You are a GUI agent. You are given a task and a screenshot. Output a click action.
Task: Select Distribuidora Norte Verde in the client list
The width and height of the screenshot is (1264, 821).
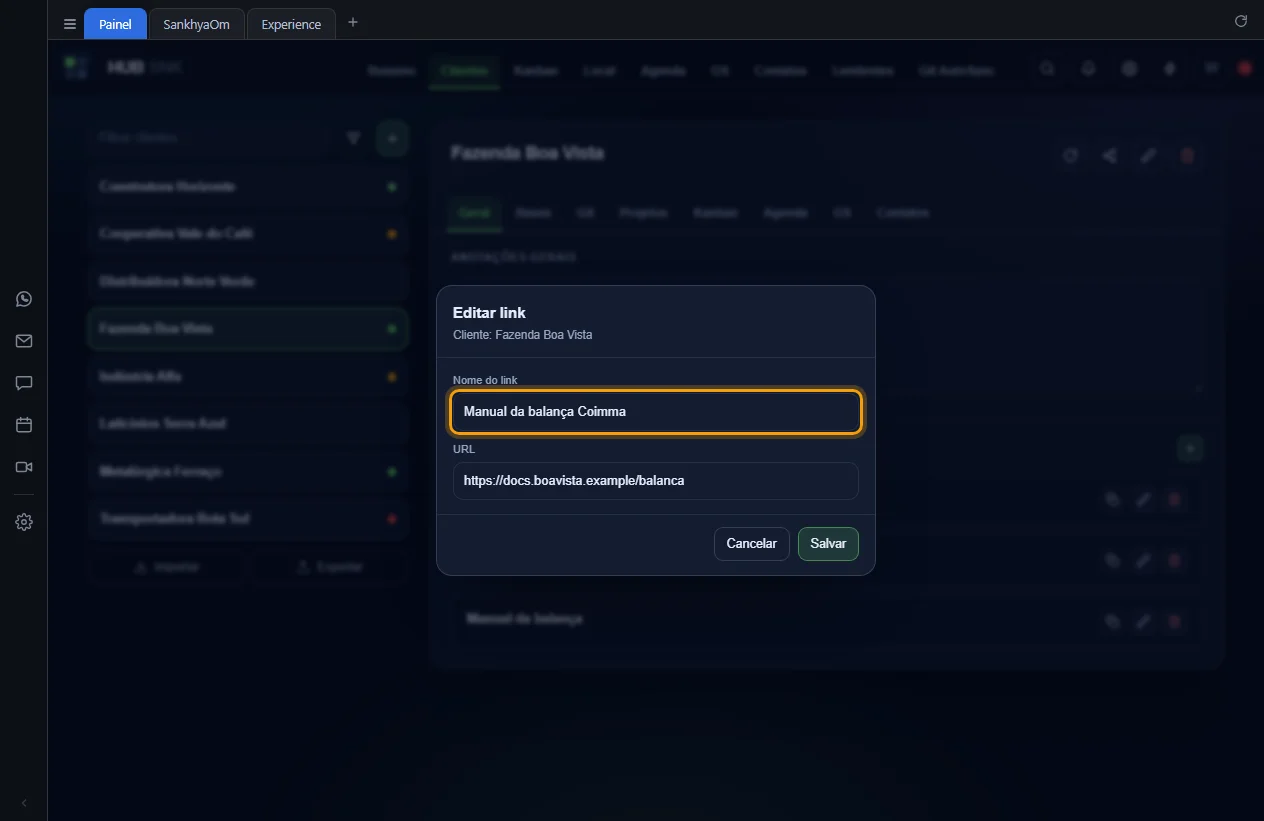click(248, 282)
